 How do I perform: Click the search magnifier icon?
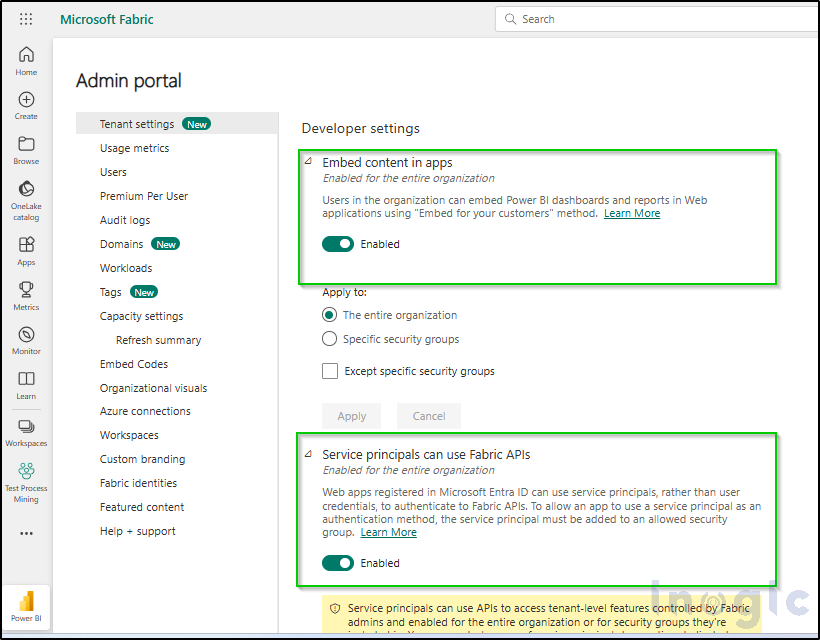(x=510, y=19)
